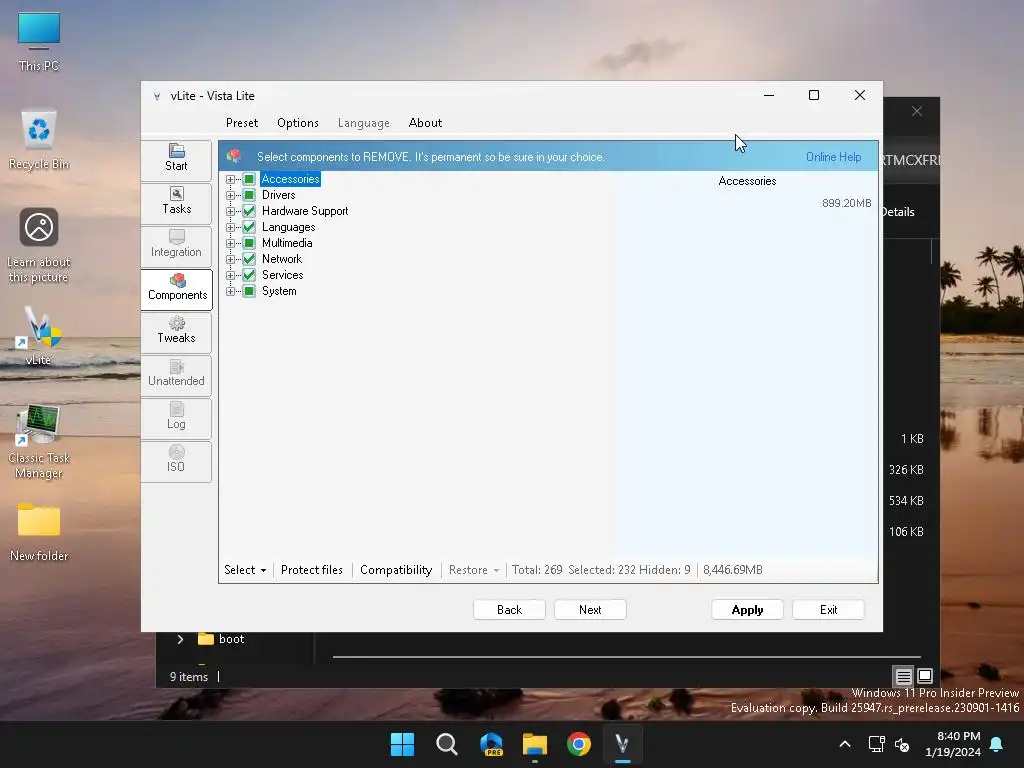
Task: Uncheck the Languages checkbox
Action: [x=249, y=227]
